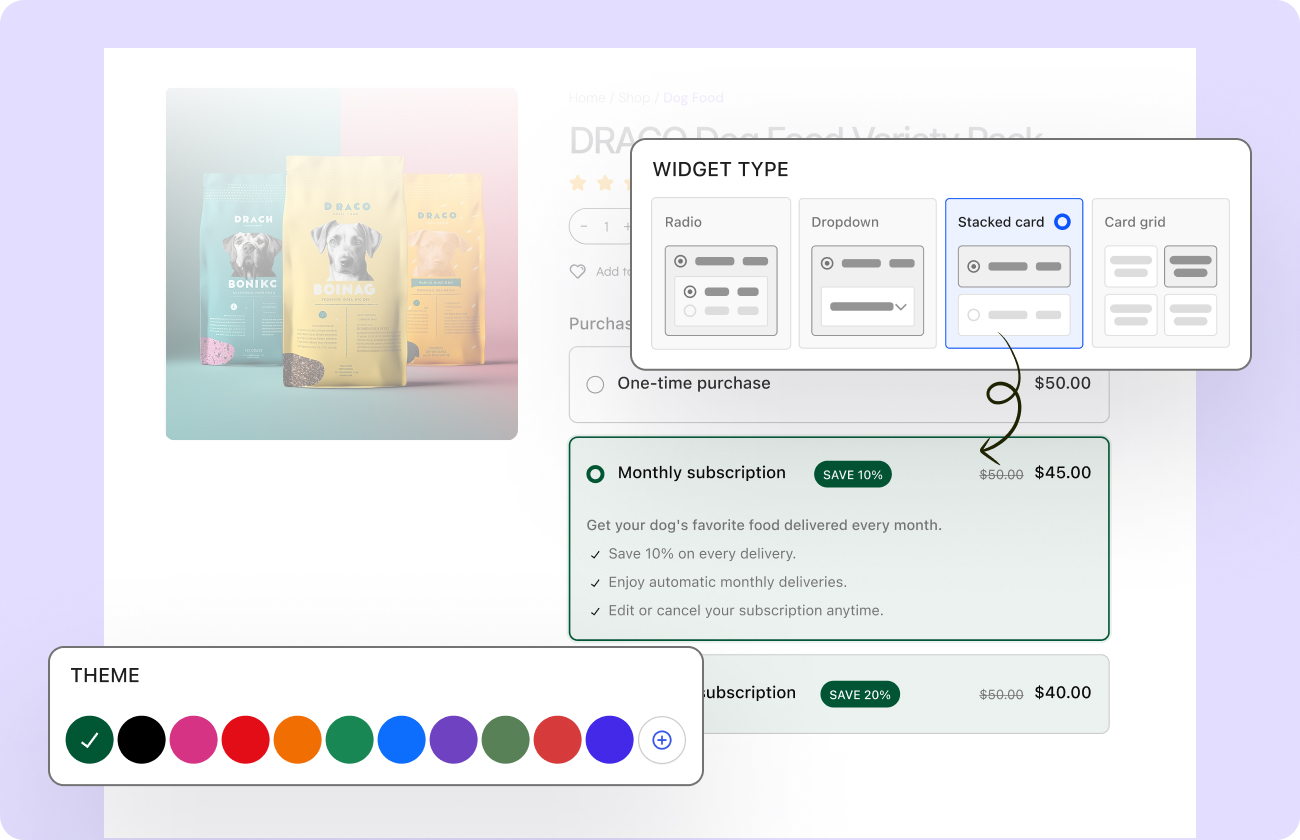Pick the muted olive green theme swatch
This screenshot has width=1300, height=840.
[x=505, y=740]
